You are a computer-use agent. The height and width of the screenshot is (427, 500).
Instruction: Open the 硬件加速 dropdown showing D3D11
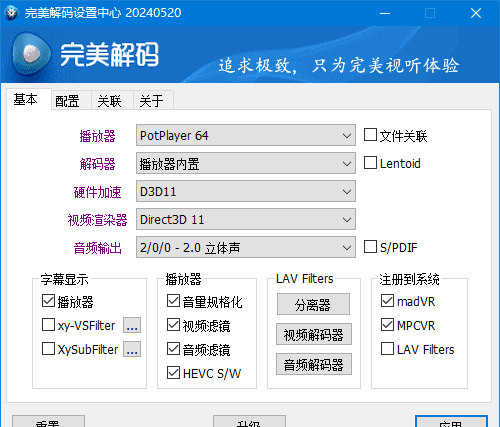(246, 191)
